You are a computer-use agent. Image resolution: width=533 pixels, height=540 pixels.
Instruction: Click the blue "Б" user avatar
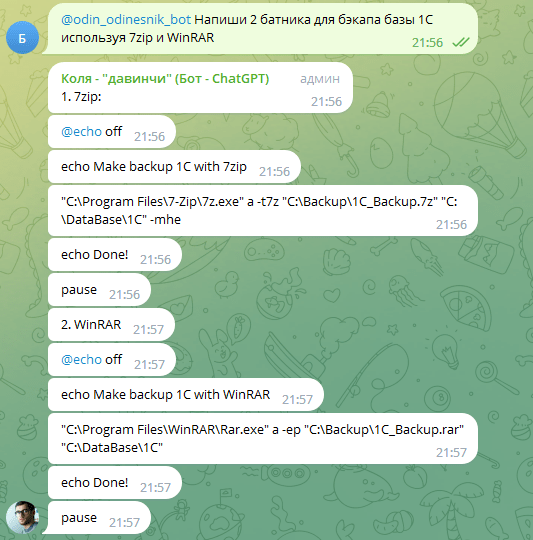tap(22, 38)
